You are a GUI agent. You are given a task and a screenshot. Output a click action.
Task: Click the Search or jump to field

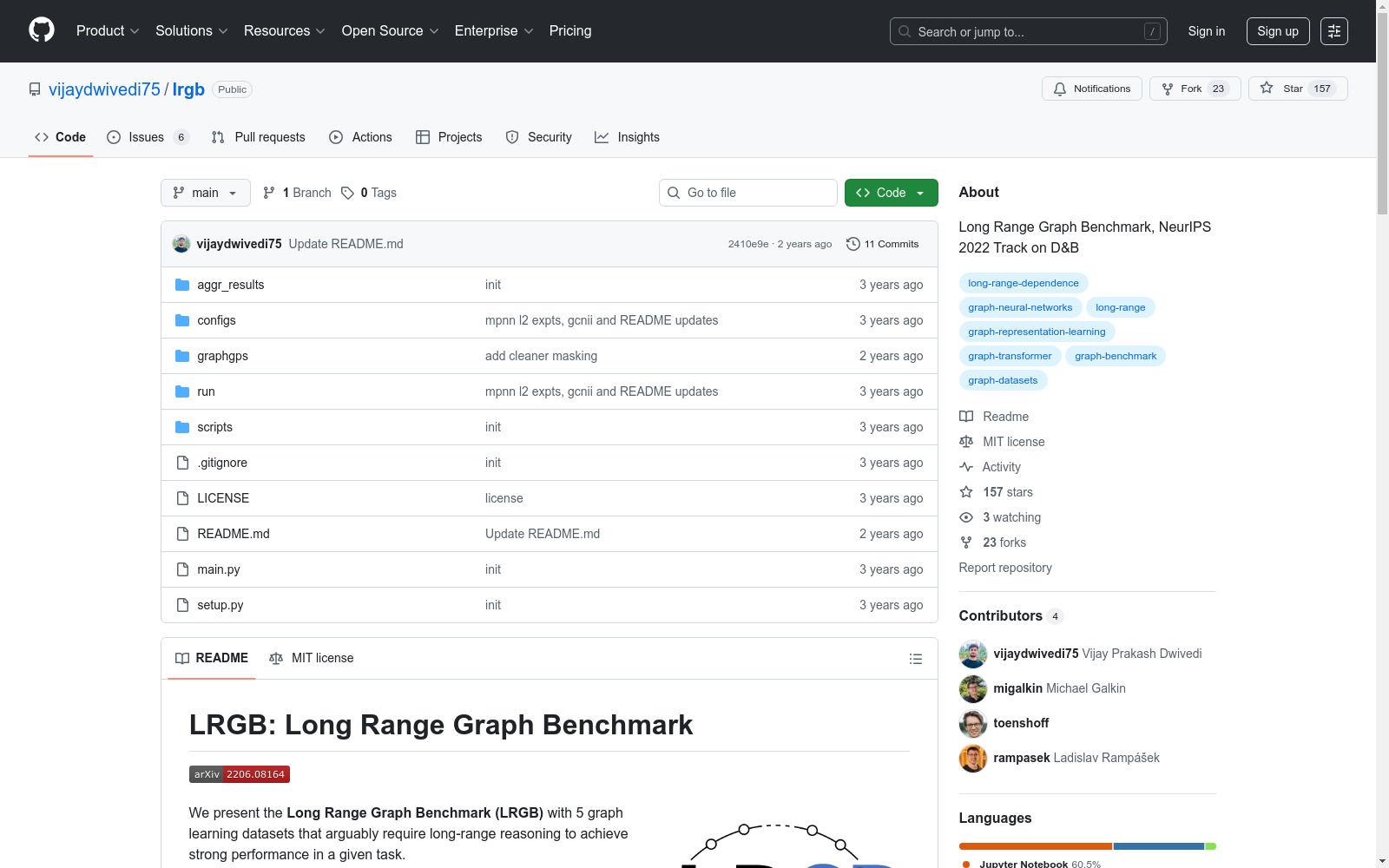tap(1029, 31)
